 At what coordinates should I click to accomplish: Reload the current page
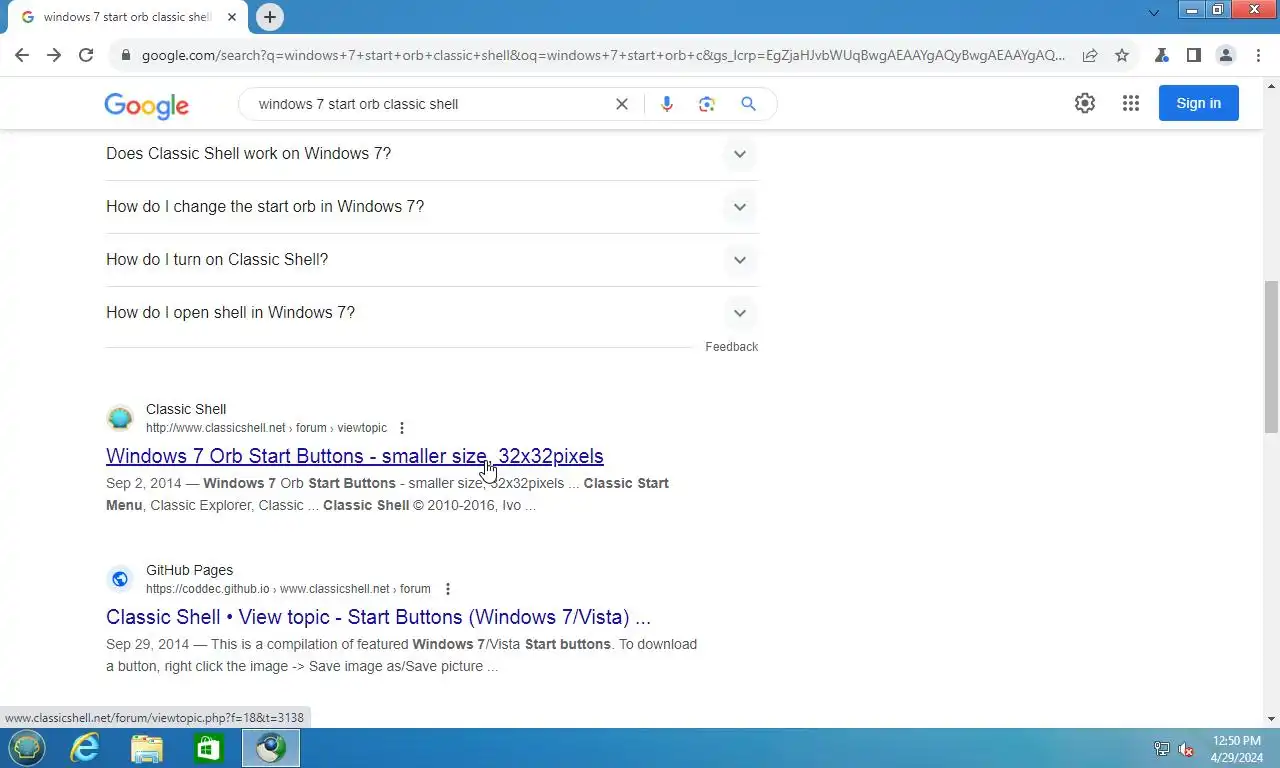tap(86, 56)
